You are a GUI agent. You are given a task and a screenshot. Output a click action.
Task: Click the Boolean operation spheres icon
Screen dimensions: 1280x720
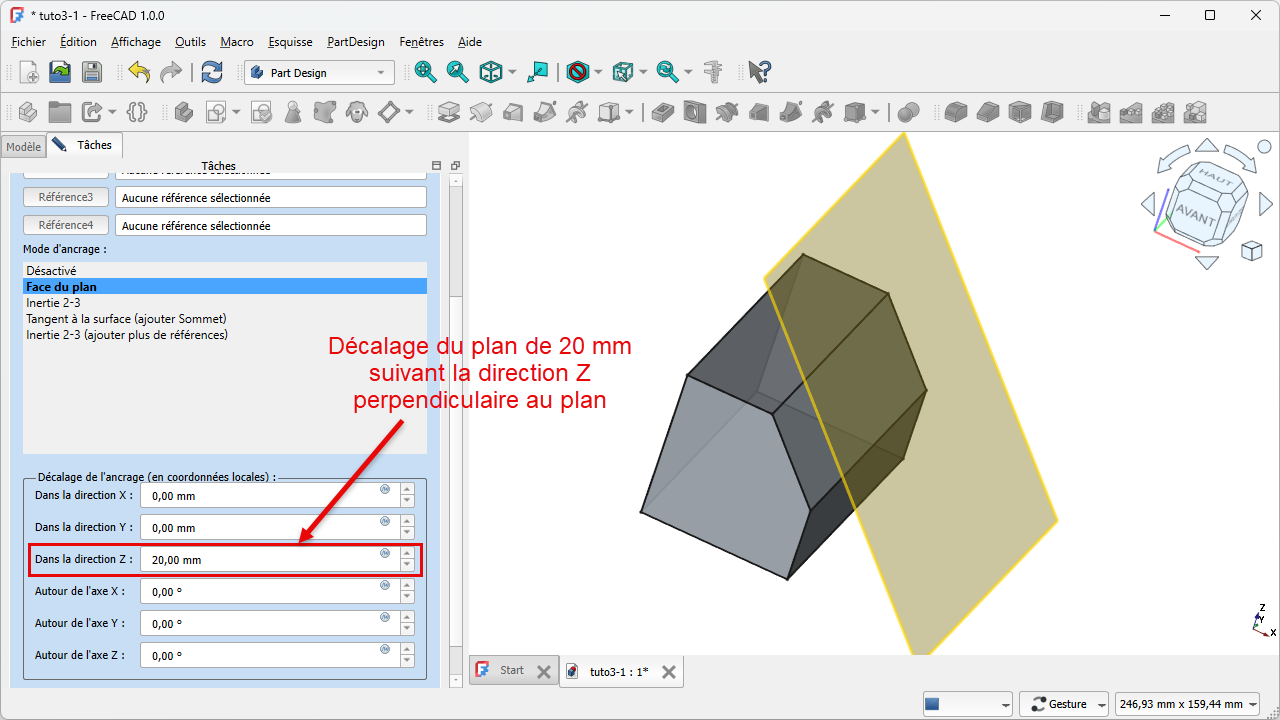point(908,112)
